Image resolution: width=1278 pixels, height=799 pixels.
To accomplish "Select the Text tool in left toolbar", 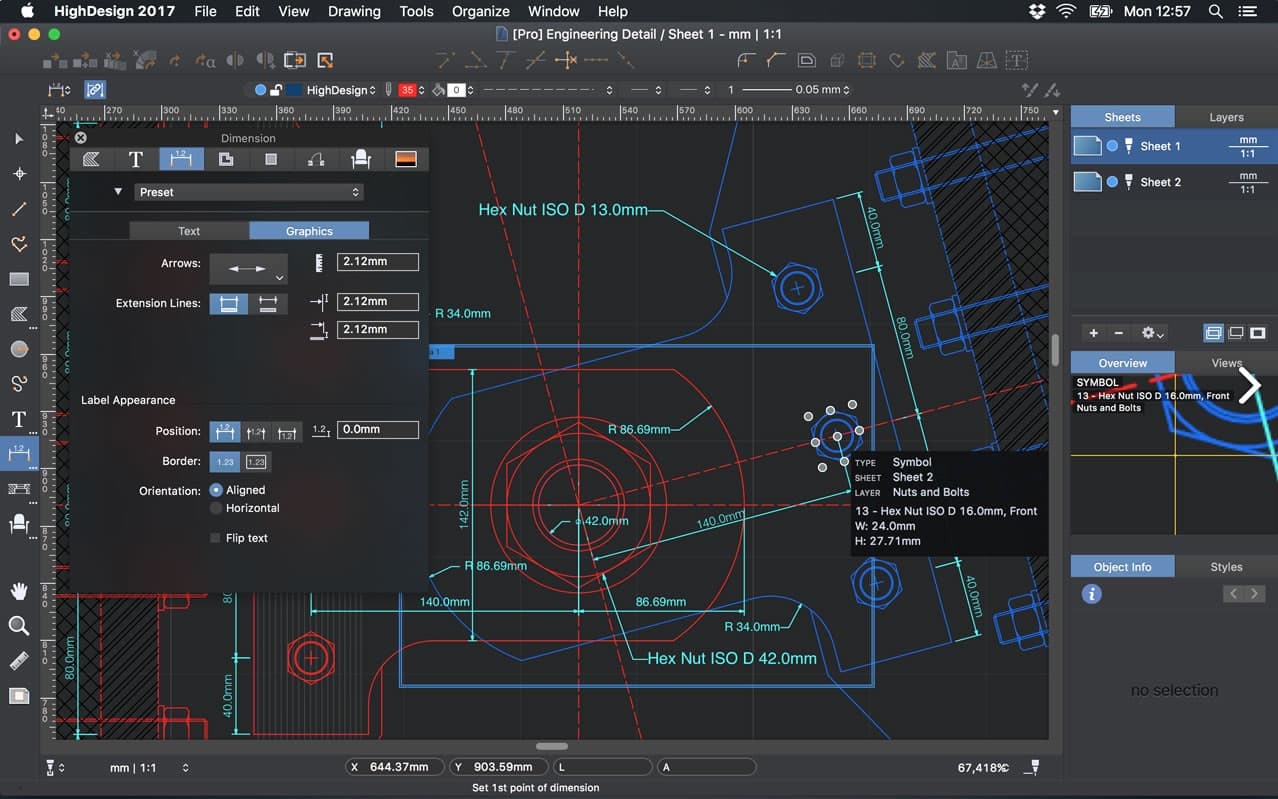I will [x=19, y=419].
